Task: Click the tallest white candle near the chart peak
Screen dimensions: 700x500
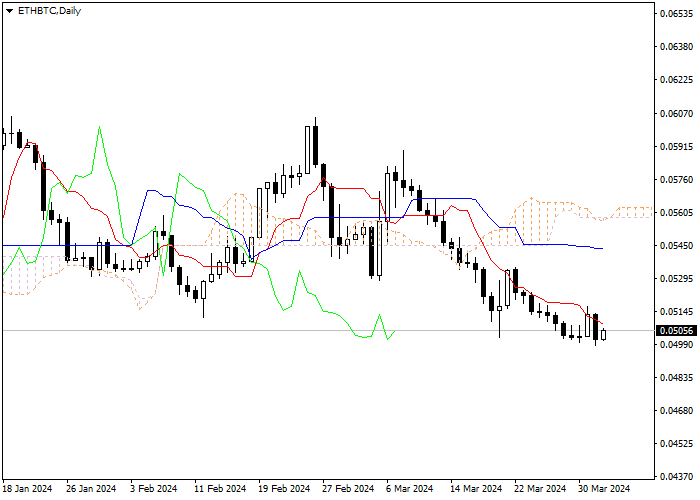Action: [308, 150]
